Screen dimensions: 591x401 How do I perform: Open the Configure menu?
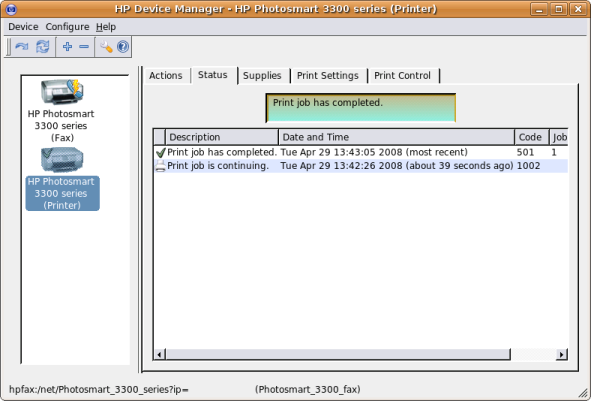pyautogui.click(x=67, y=27)
